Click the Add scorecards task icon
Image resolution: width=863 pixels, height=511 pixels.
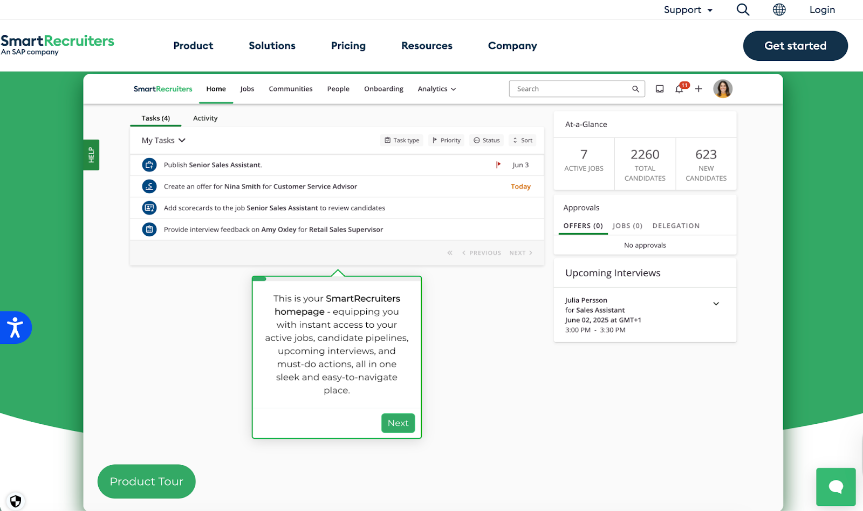click(x=149, y=208)
